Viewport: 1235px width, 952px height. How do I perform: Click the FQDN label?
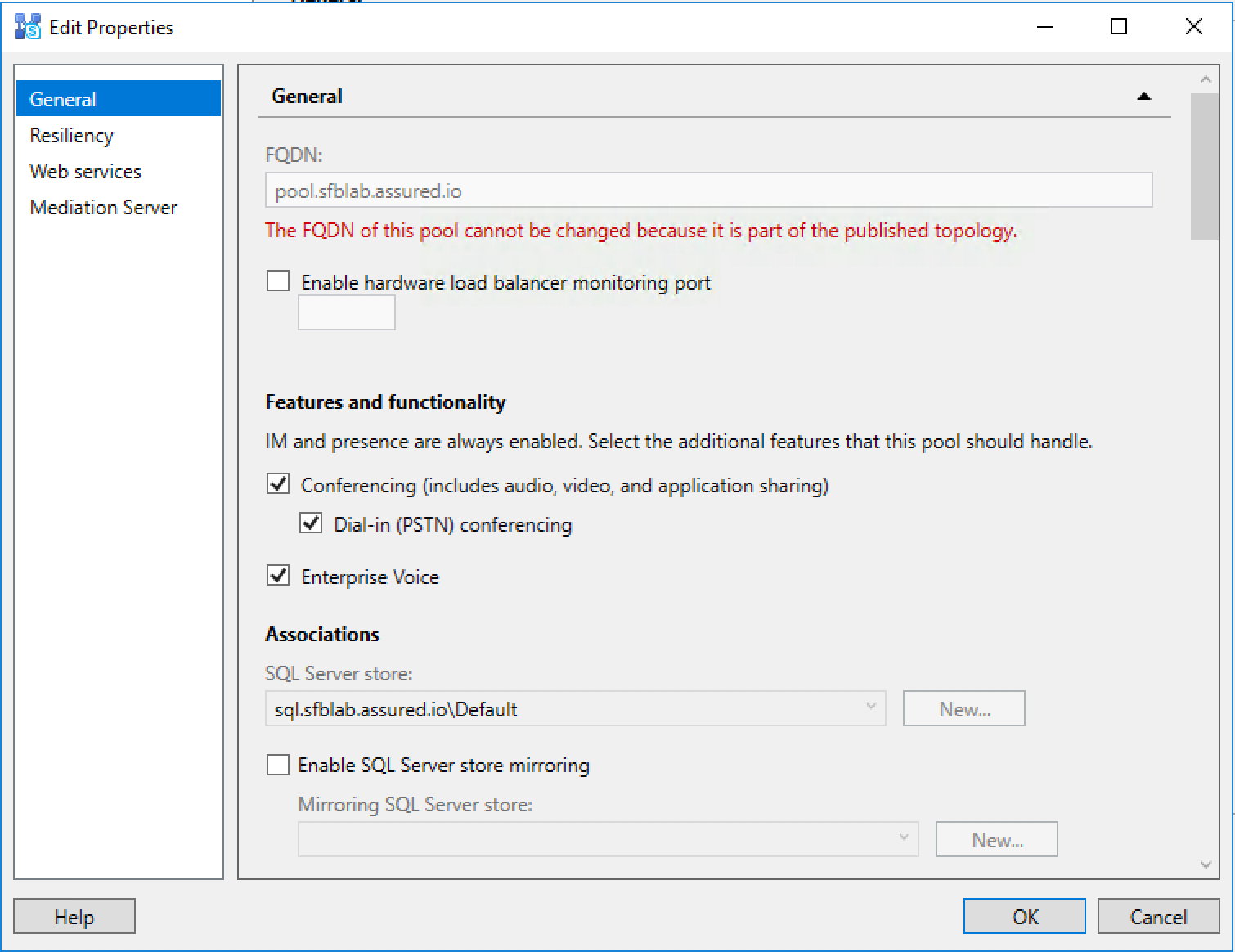294,155
